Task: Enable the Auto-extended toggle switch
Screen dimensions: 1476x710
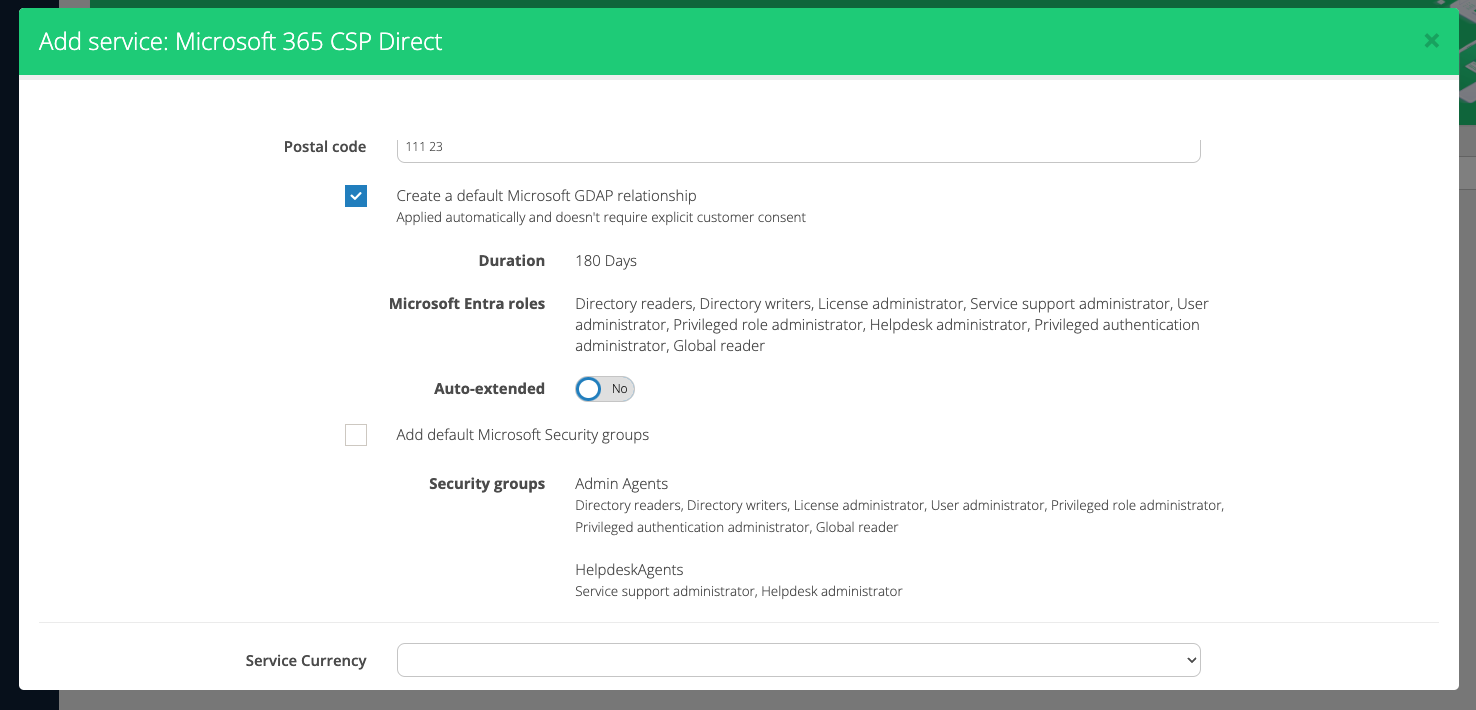Action: [604, 389]
